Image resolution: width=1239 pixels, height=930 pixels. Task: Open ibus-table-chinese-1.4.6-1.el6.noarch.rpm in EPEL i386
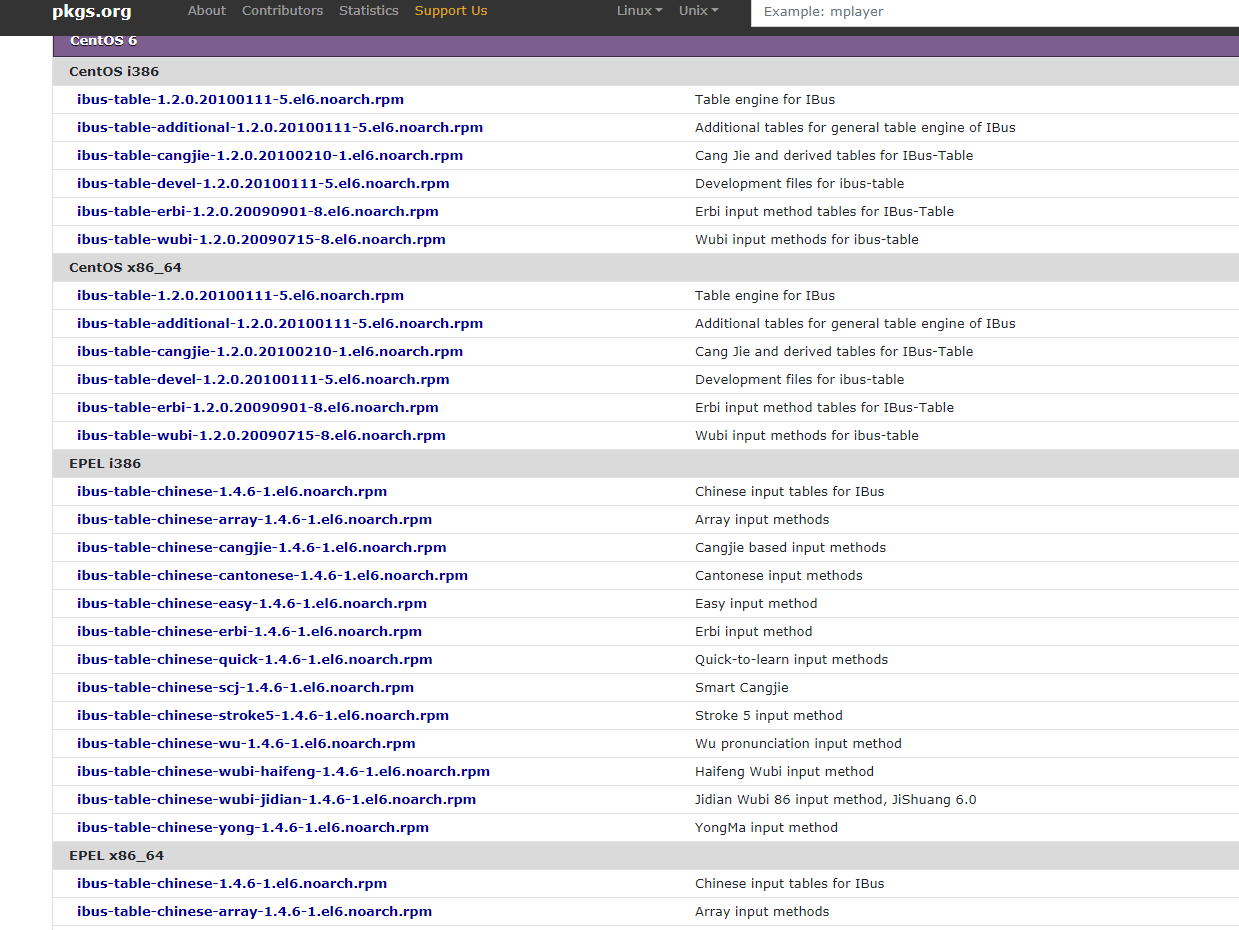[231, 491]
